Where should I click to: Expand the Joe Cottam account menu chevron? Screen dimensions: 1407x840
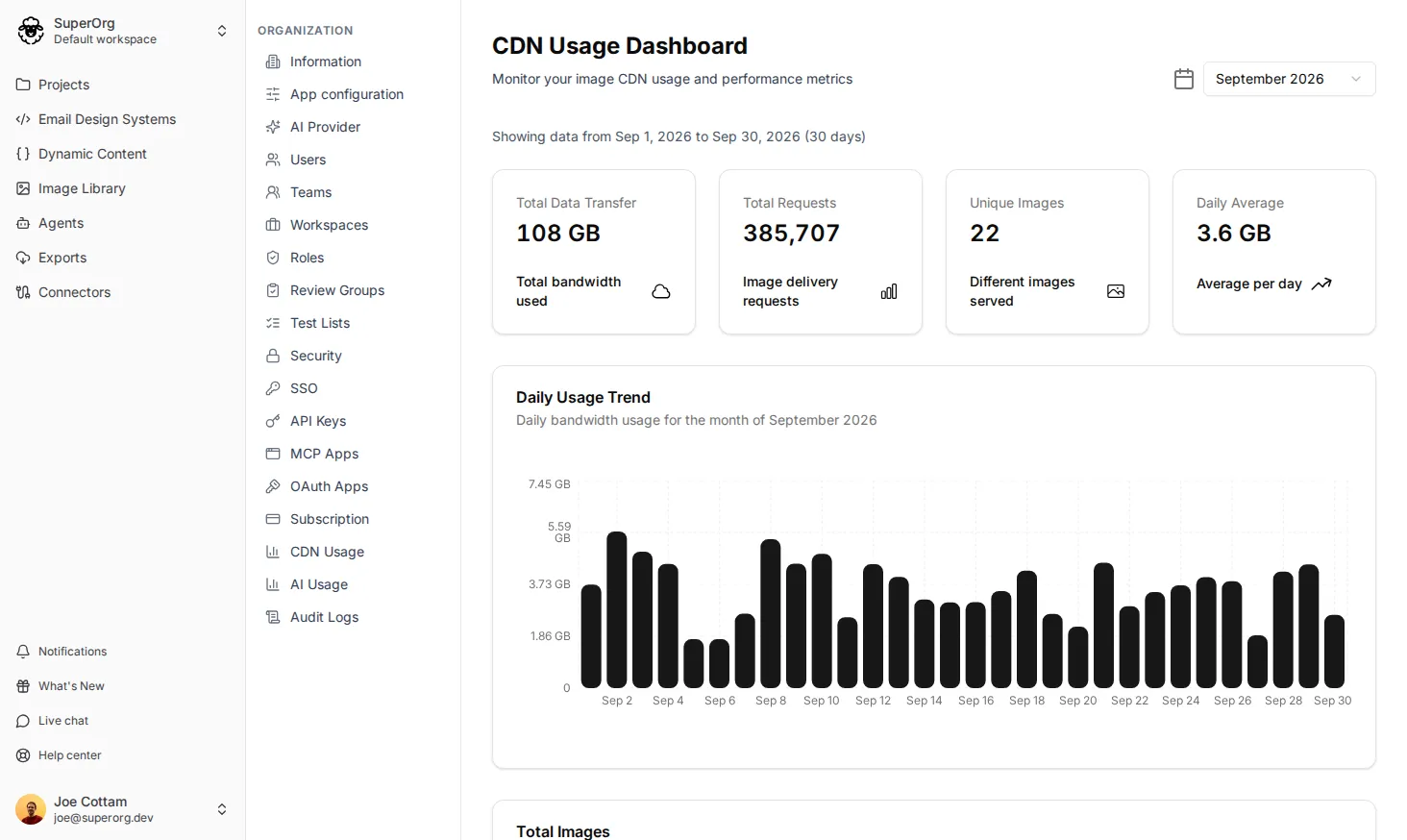(x=222, y=809)
